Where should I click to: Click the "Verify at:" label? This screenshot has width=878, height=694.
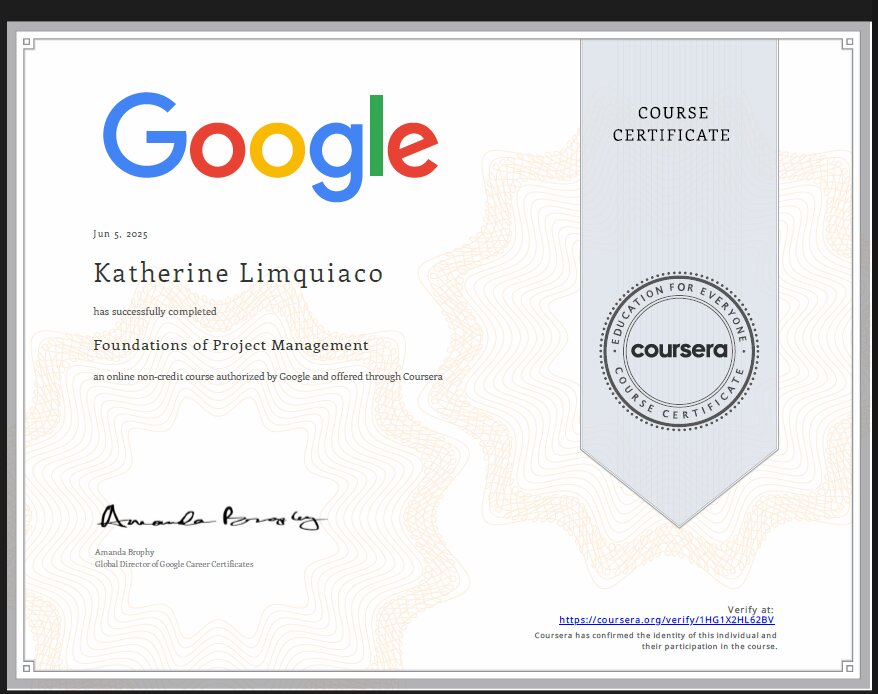coord(750,609)
